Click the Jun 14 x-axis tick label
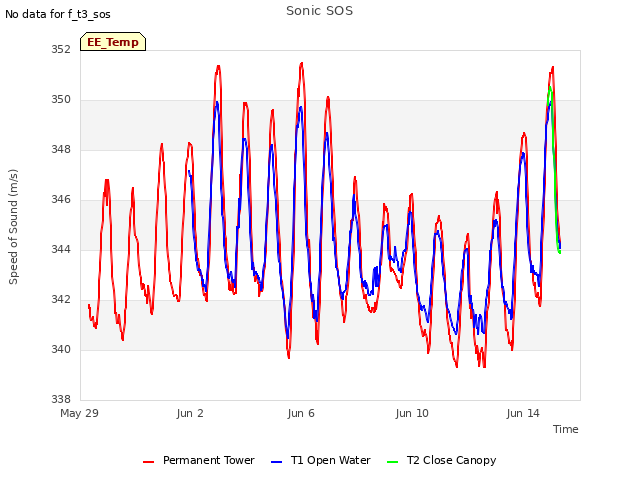This screenshot has height=480, width=640. coord(523,413)
